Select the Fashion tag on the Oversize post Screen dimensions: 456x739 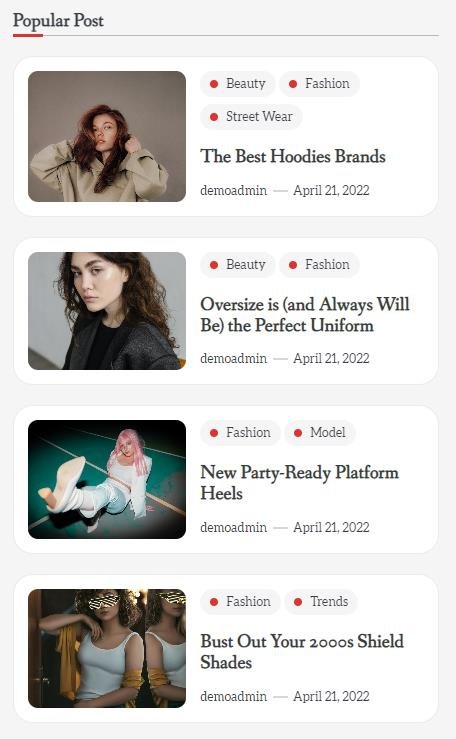(319, 265)
